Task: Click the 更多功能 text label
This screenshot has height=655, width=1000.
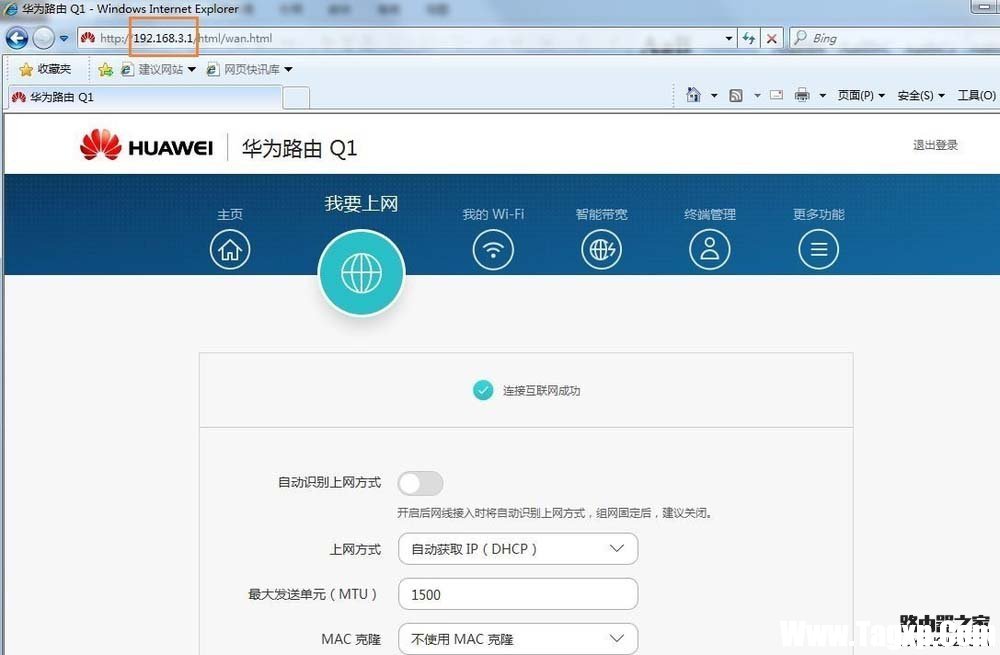Action: (818, 214)
